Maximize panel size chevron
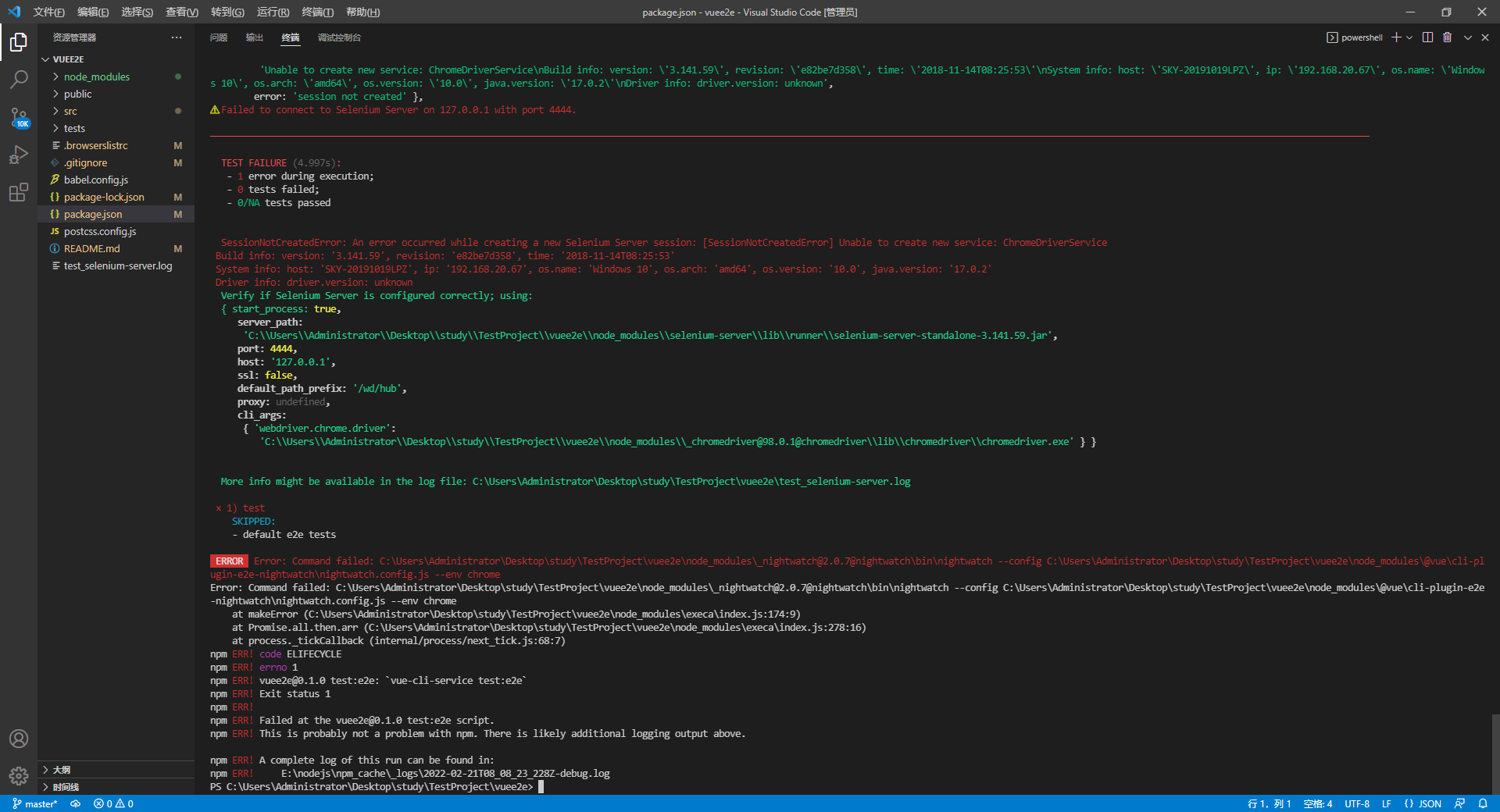This screenshot has height=812, width=1500. 1468,37
